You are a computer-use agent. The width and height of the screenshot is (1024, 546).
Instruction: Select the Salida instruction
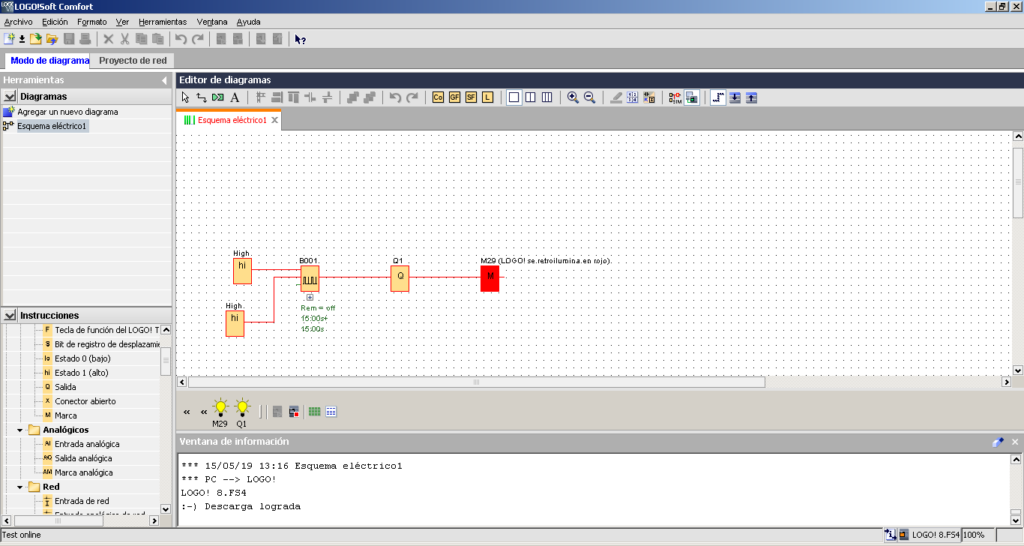(65, 387)
